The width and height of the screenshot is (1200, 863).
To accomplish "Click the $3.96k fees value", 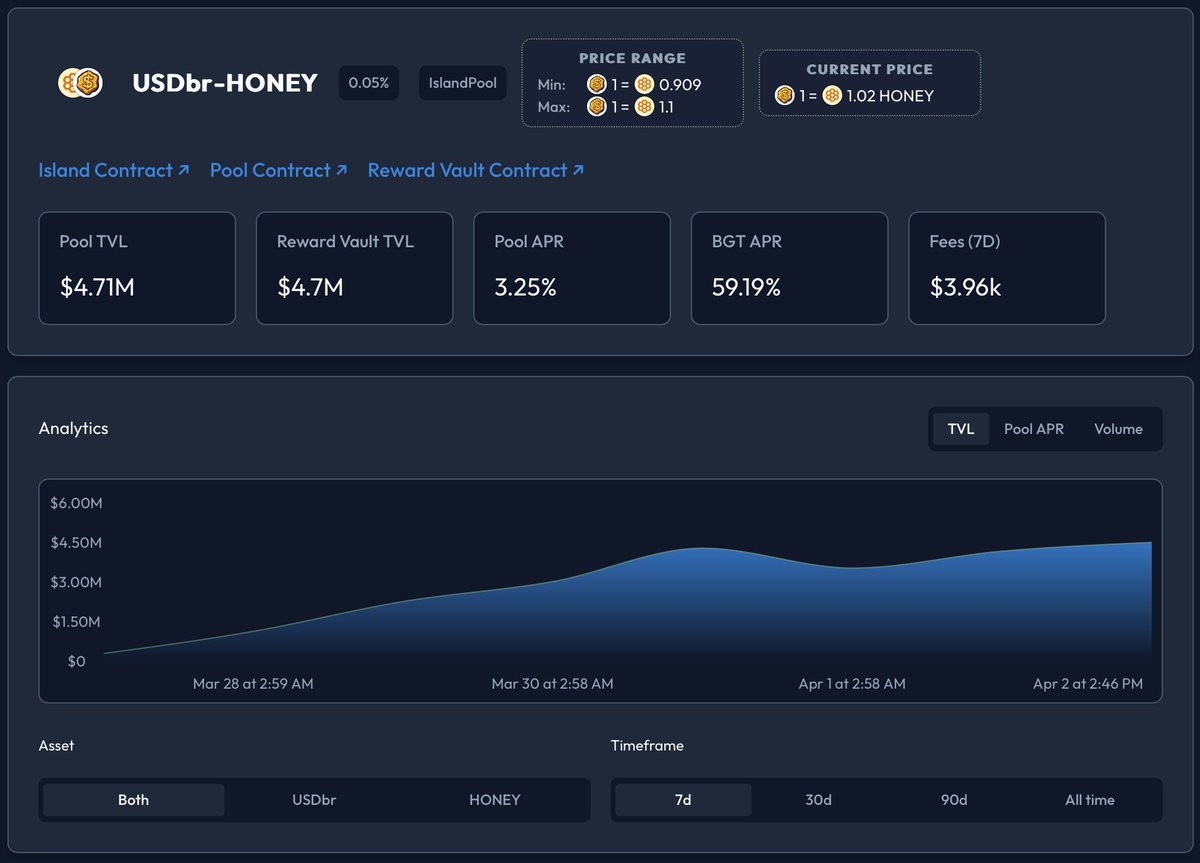I will 965,288.
